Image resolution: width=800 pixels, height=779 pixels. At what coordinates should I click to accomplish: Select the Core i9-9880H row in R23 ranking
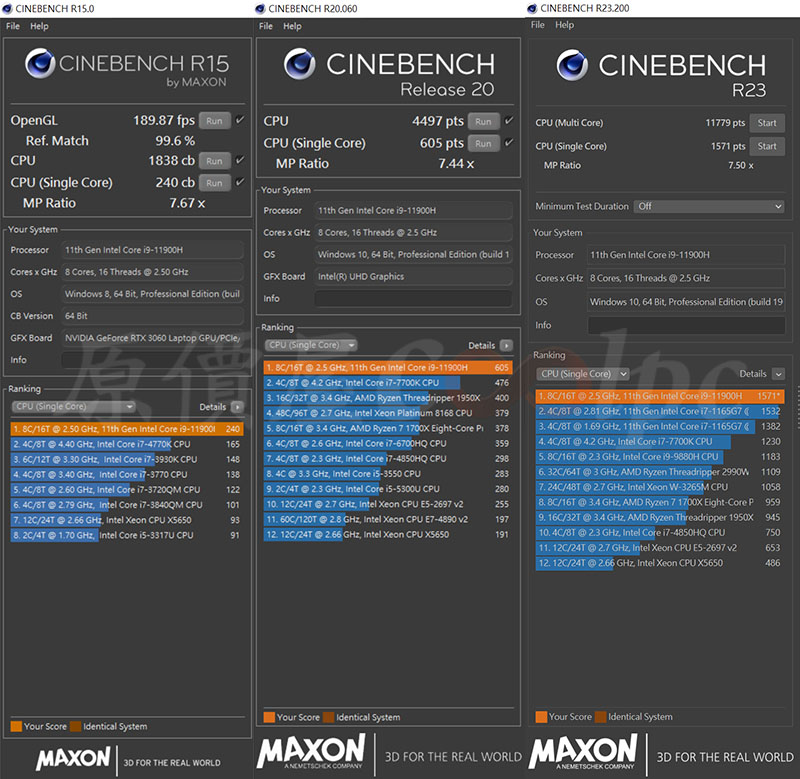pyautogui.click(x=660, y=457)
